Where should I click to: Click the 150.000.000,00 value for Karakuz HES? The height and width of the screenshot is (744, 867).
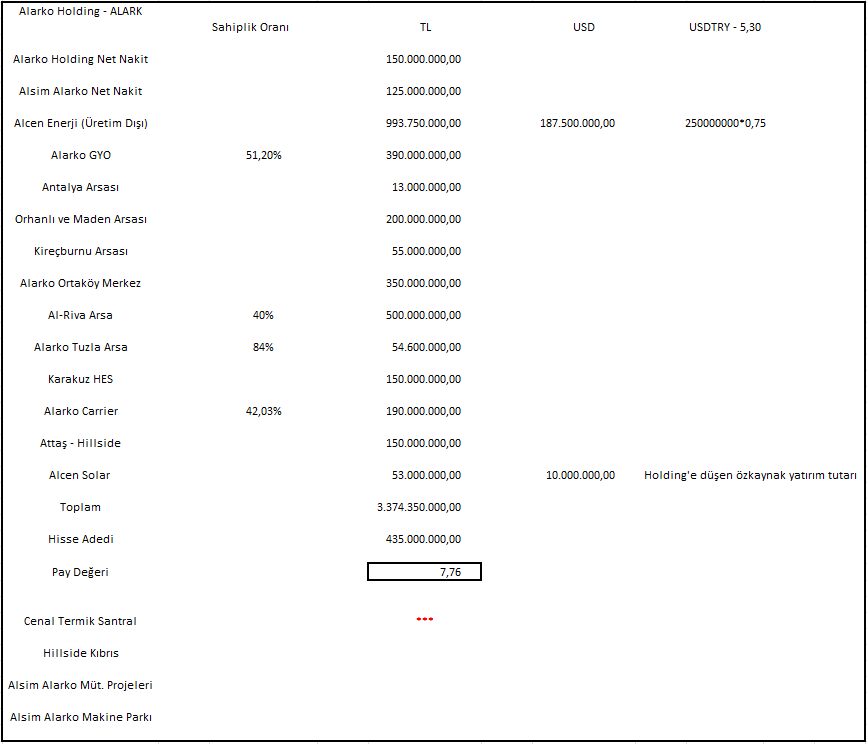click(x=424, y=380)
